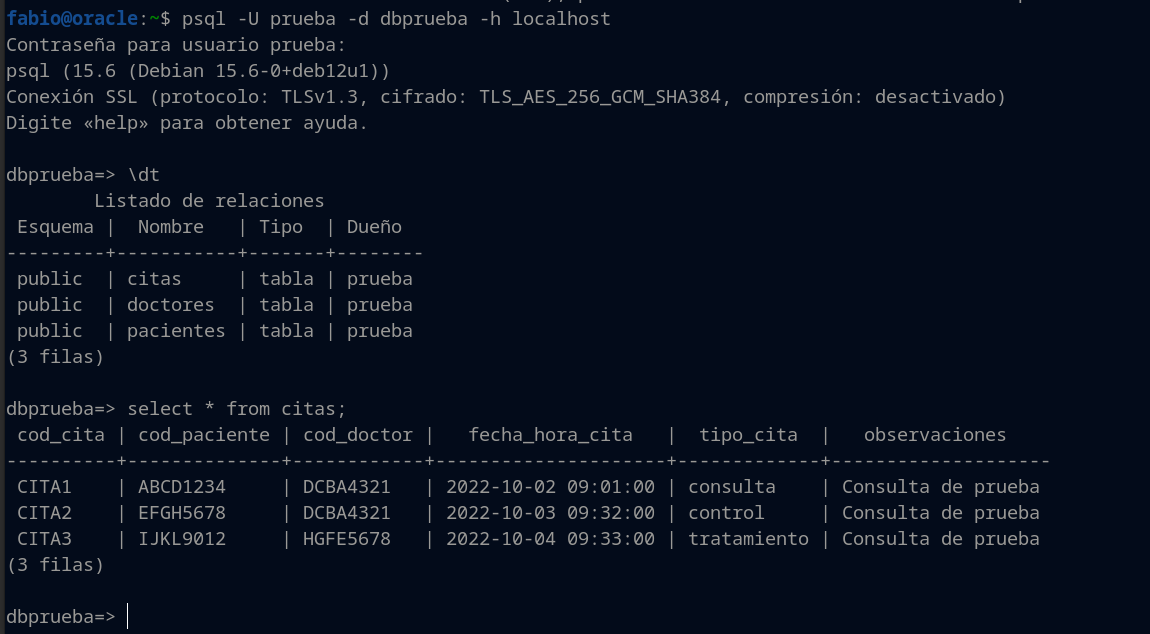Viewport: 1150px width, 634px height.
Task: Click the observaciones column header
Action: (935, 435)
